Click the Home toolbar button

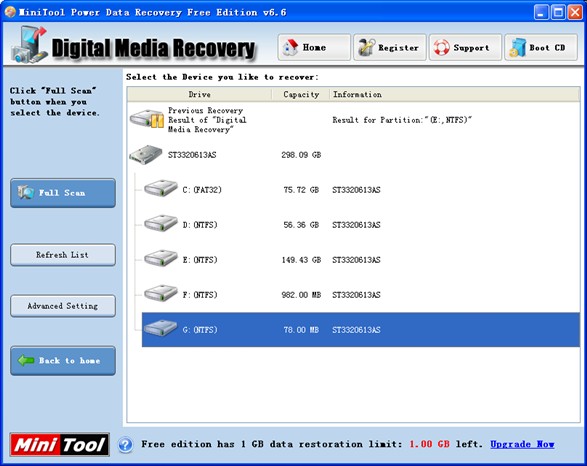314,48
